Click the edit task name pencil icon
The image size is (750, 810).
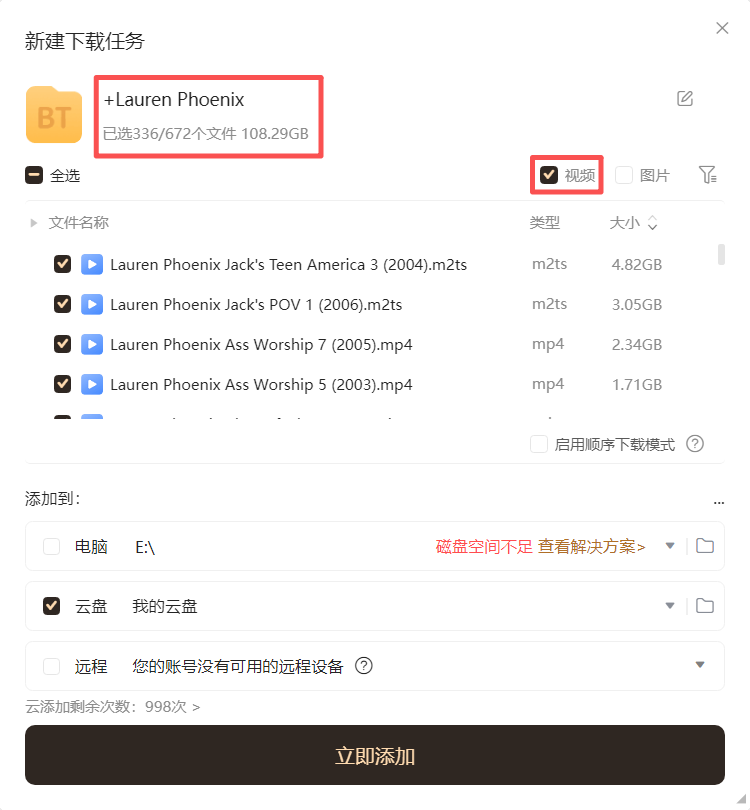685,98
